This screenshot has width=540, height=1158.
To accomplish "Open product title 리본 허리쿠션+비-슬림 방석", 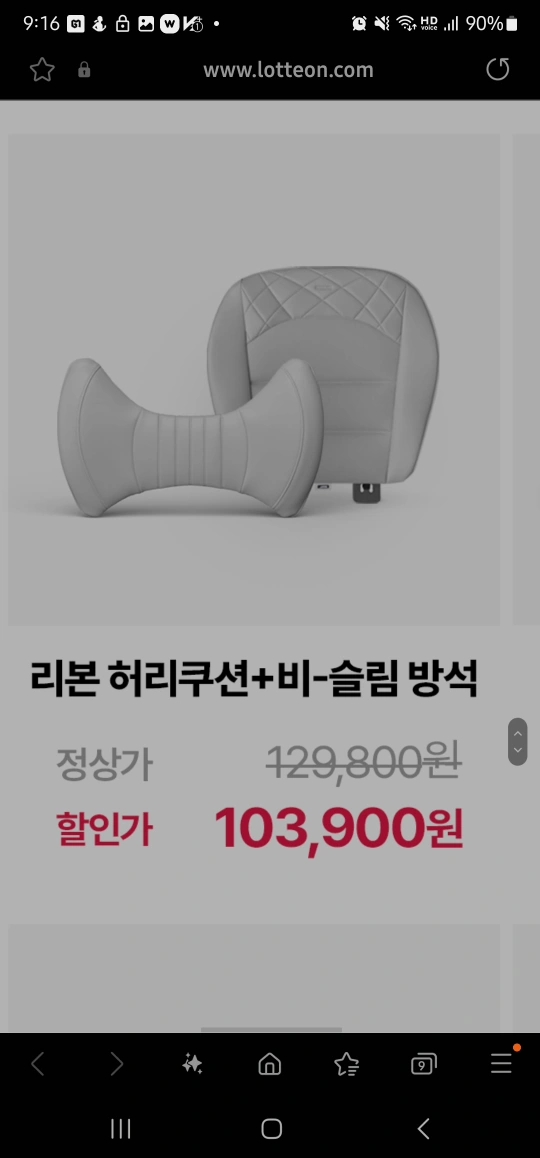I will (x=253, y=679).
